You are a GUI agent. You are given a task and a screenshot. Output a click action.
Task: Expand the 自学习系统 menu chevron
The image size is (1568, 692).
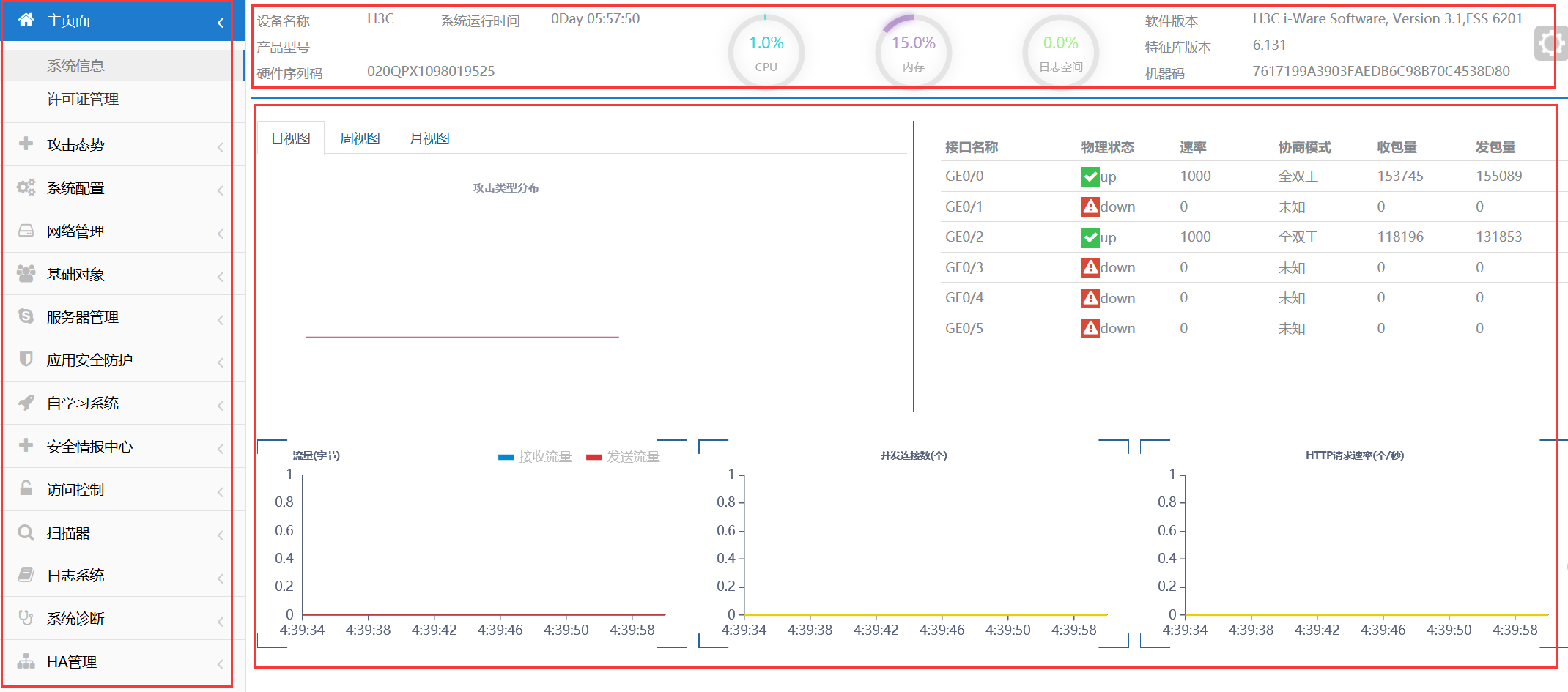click(x=220, y=406)
